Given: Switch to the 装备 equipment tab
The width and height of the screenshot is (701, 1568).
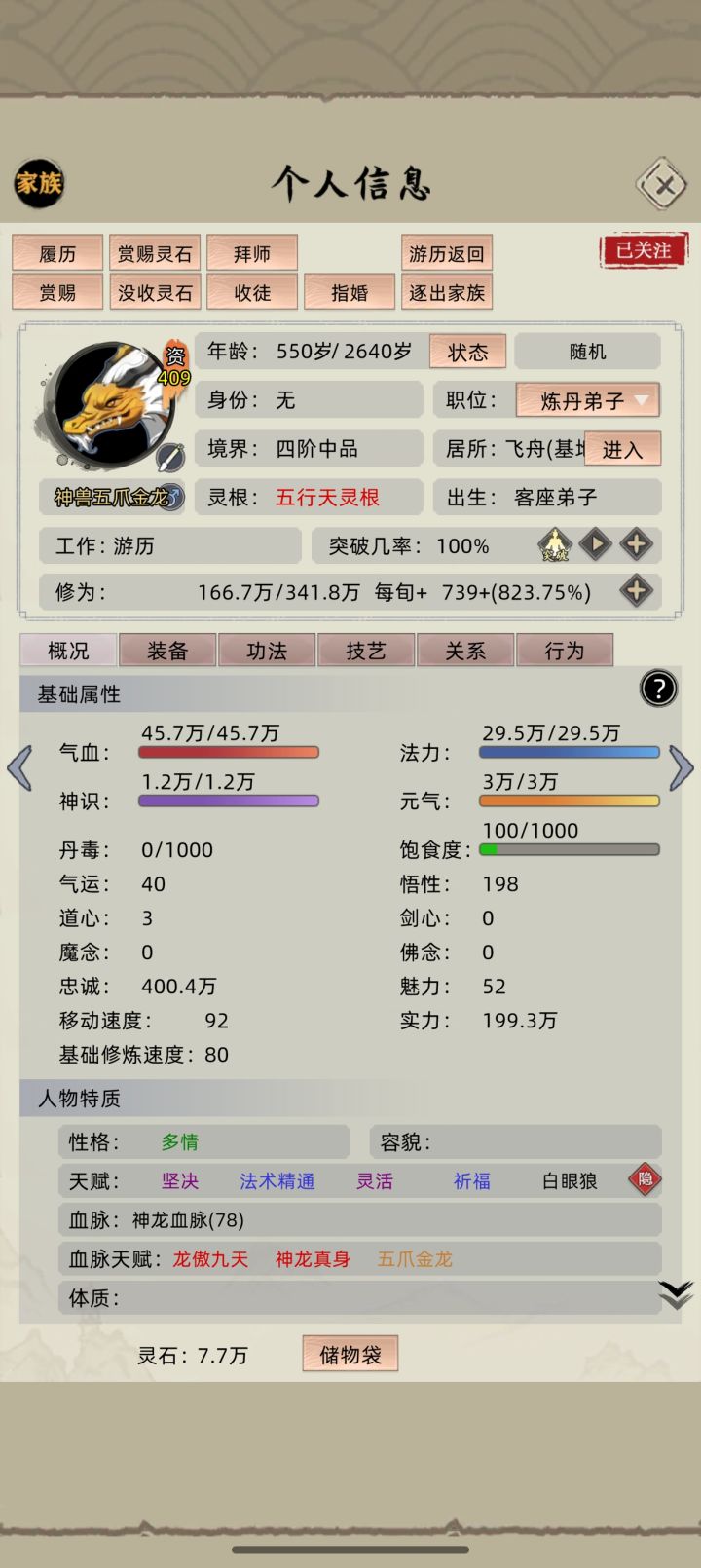Looking at the screenshot, I should coord(167,651).
